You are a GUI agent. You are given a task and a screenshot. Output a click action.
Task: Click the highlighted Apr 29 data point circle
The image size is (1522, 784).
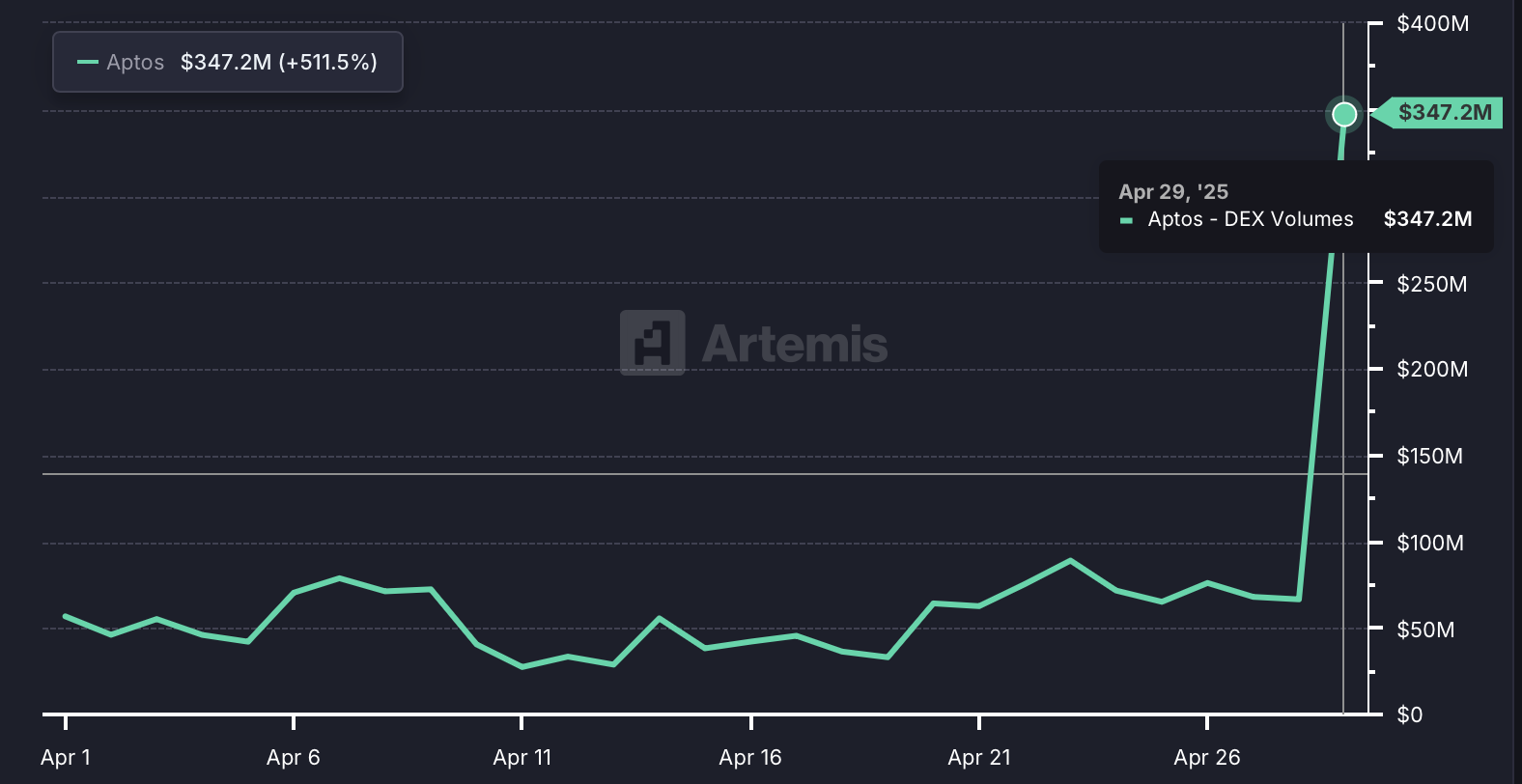coord(1344,115)
